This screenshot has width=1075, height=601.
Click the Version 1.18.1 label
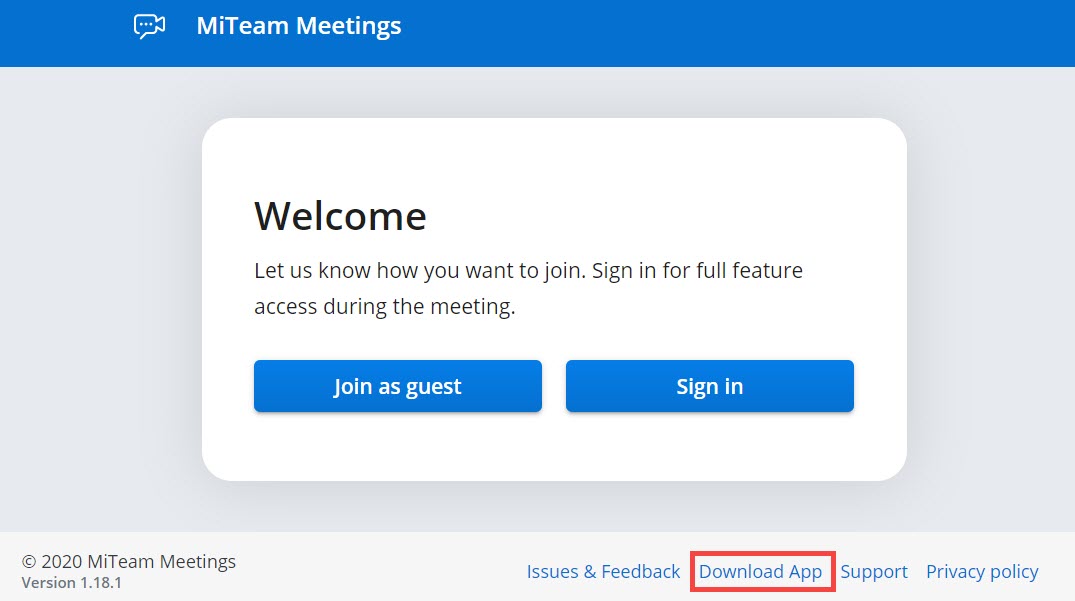click(x=71, y=583)
